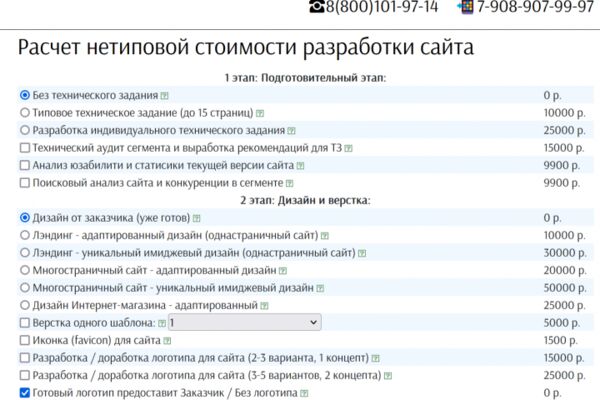Viewport: 600px width, 400px height.
Task: Tick logo checkbox '2-3 варианта, 1 концепт'
Action: (25, 358)
